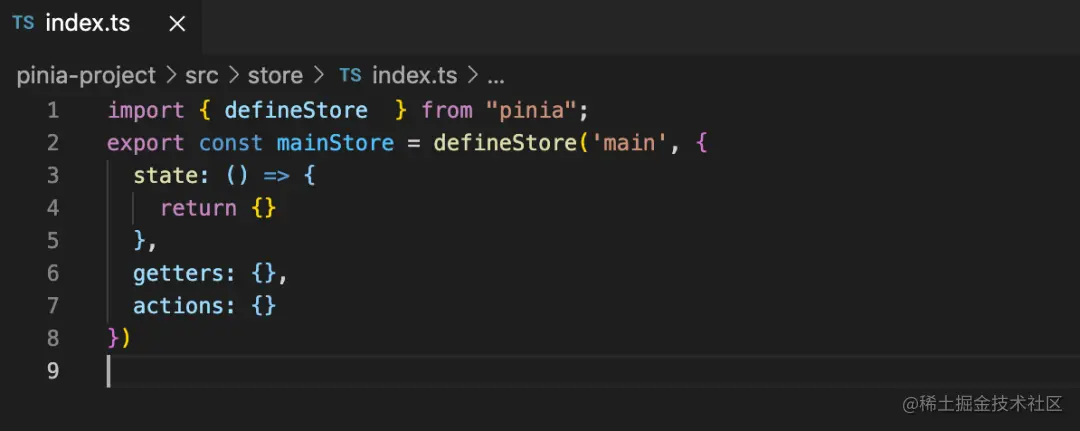Click the TS icon in breadcrumb
1080x431 pixels.
pyautogui.click(x=350, y=74)
